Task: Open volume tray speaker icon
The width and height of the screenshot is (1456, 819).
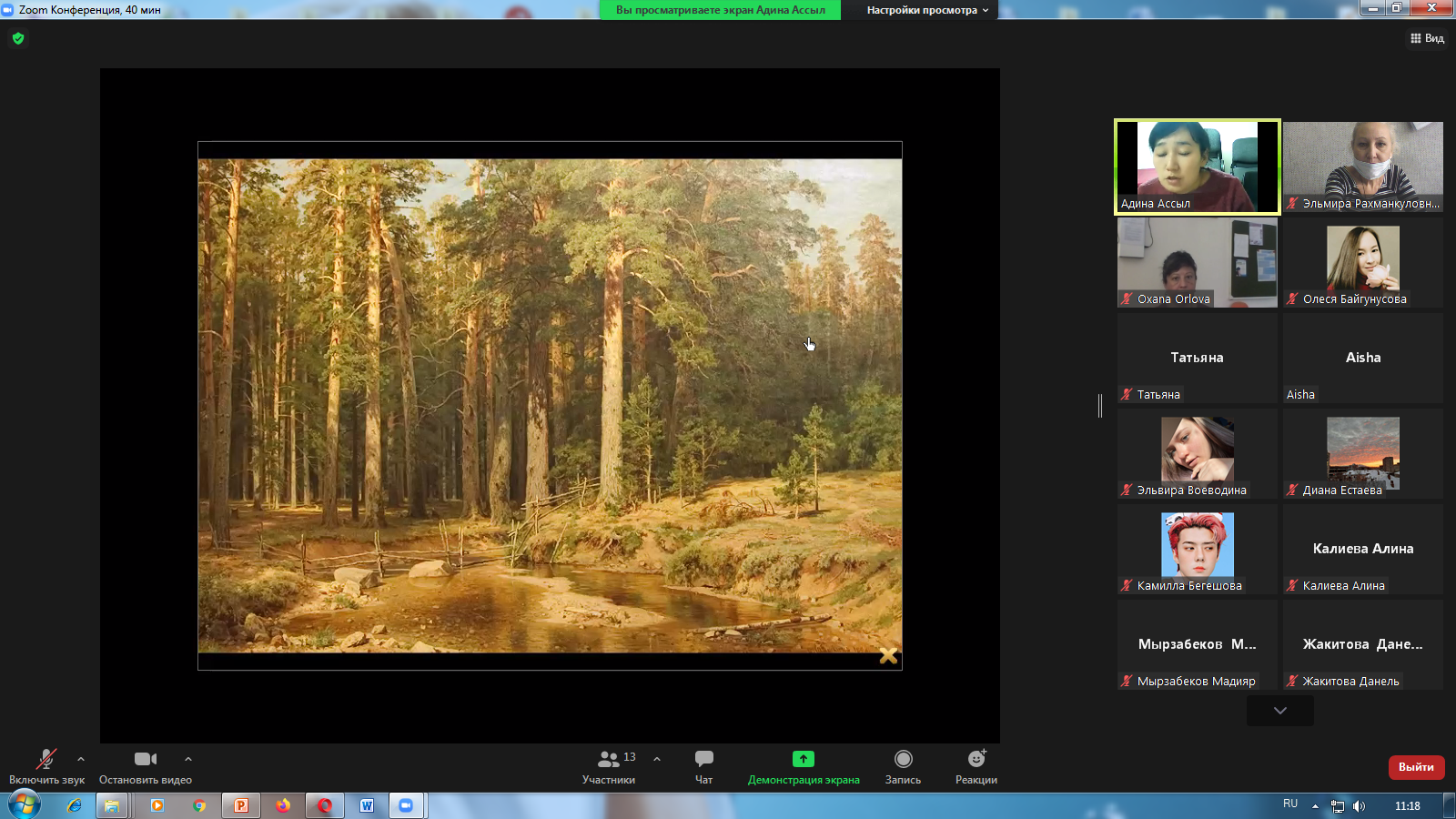Action: (x=1359, y=806)
